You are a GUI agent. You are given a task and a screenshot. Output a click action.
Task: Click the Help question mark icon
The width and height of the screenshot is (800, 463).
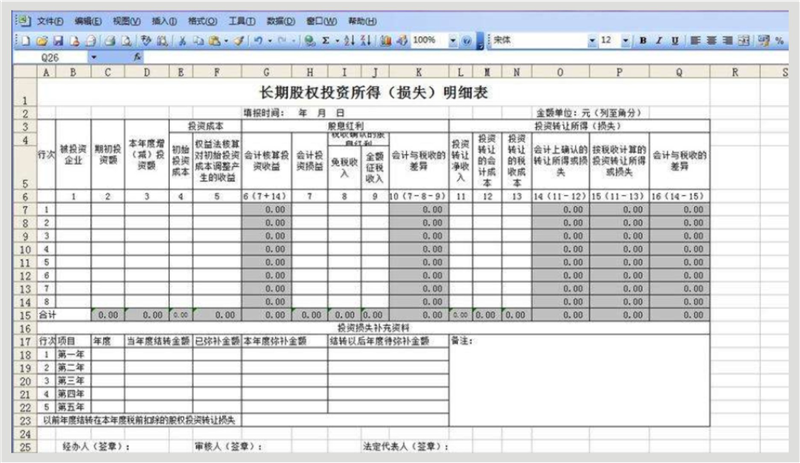466,40
